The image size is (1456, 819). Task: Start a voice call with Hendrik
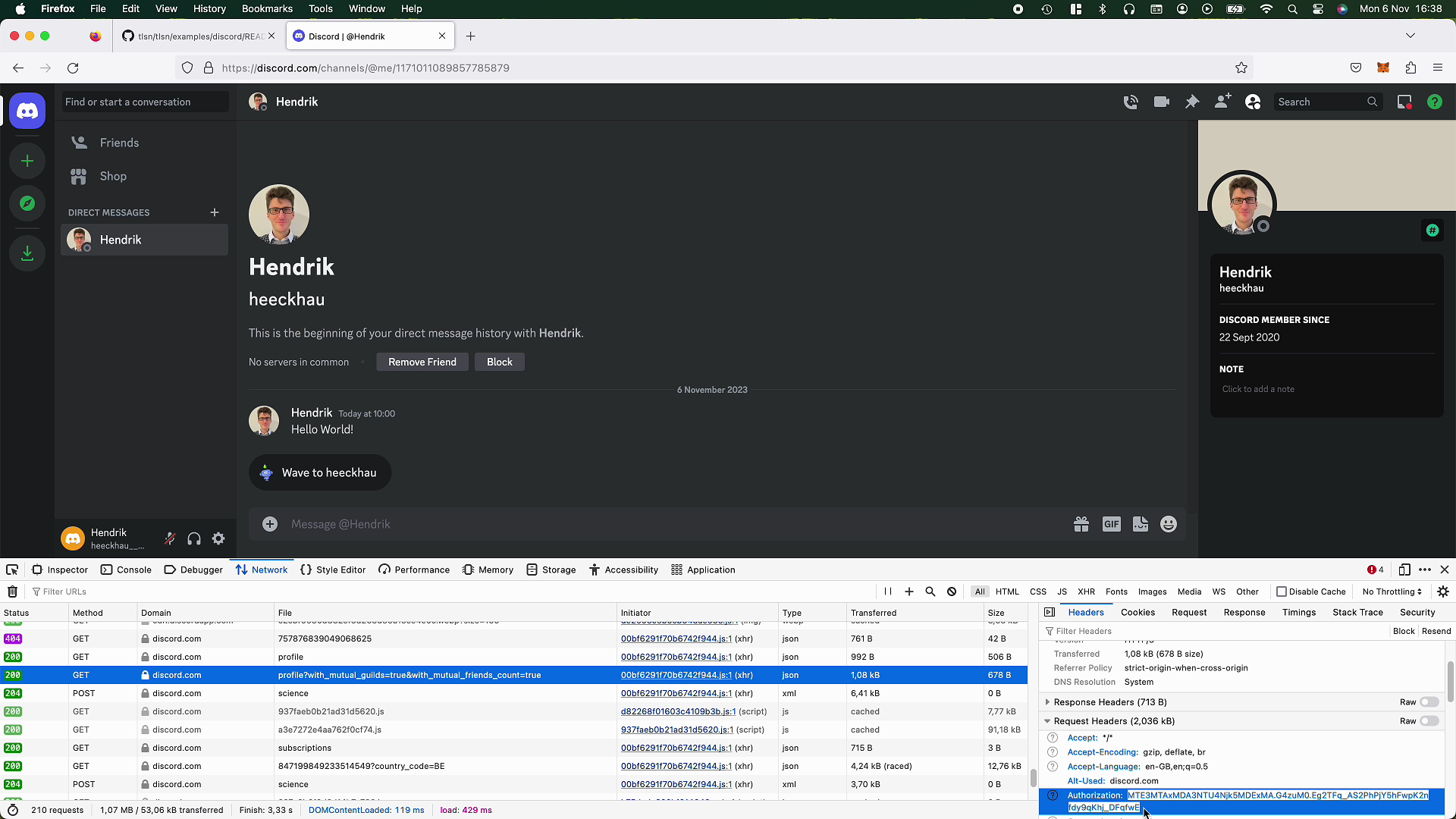pyautogui.click(x=1131, y=101)
